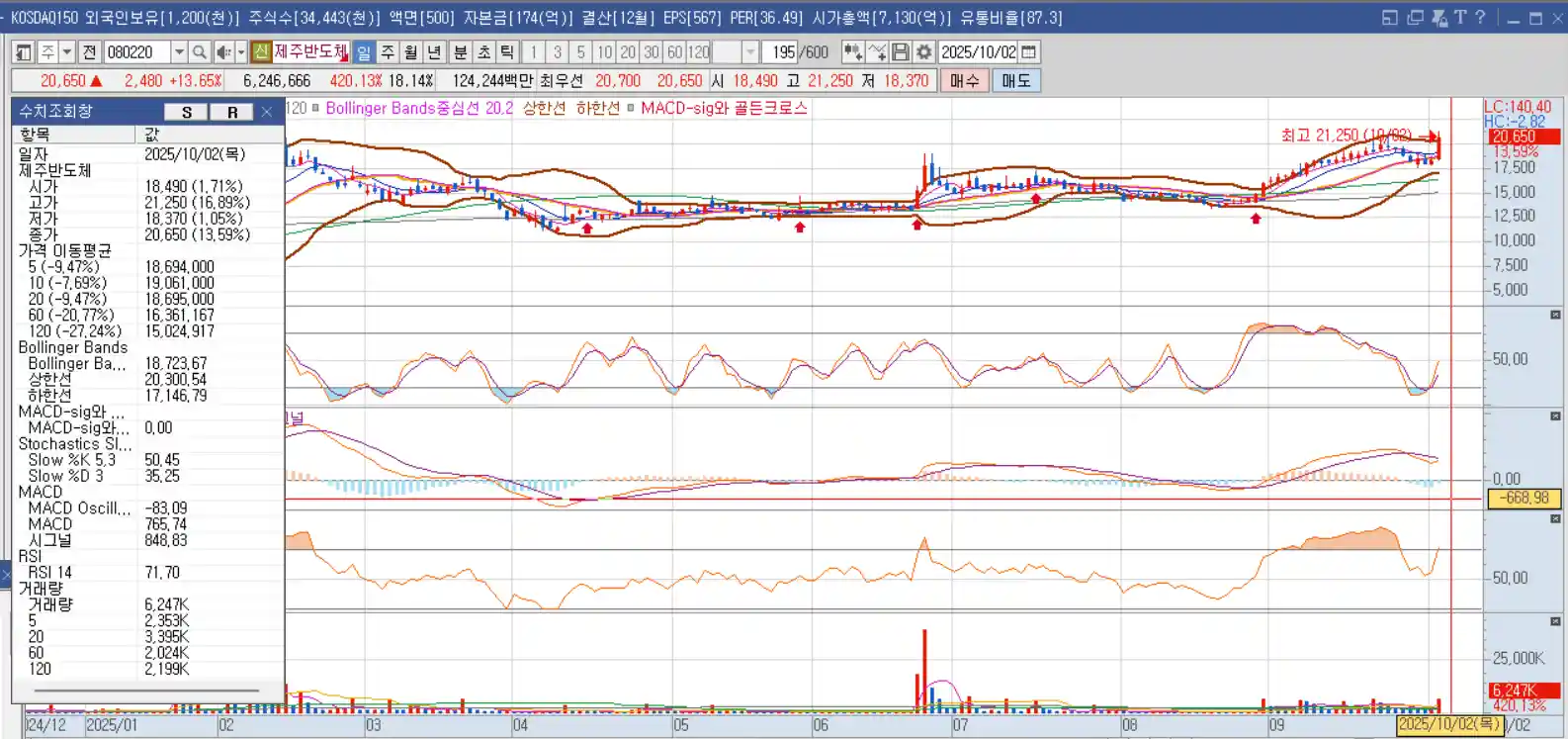1568x739 pixels.
Task: Select interval 3 button
Action: click(557, 51)
